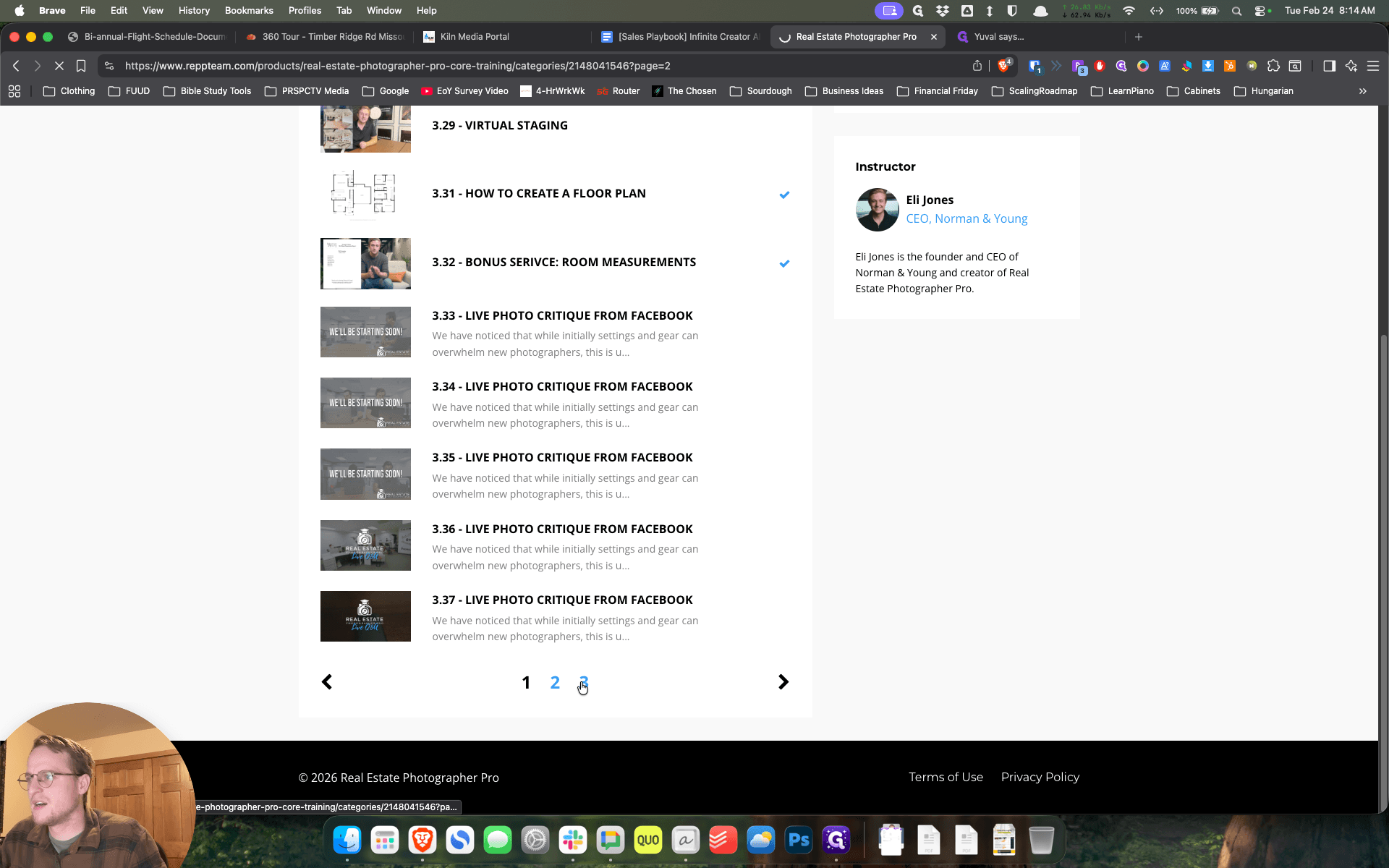The image size is (1389, 868).
Task: Open Finder from the dock
Action: (347, 840)
